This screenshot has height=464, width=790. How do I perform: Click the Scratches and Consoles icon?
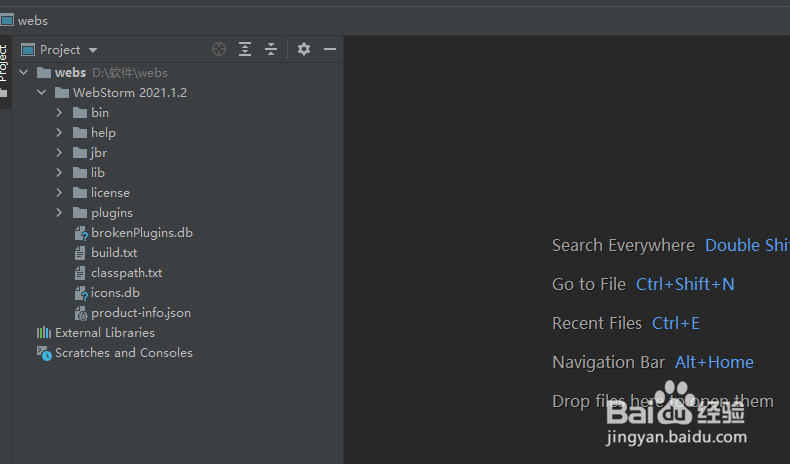point(44,353)
